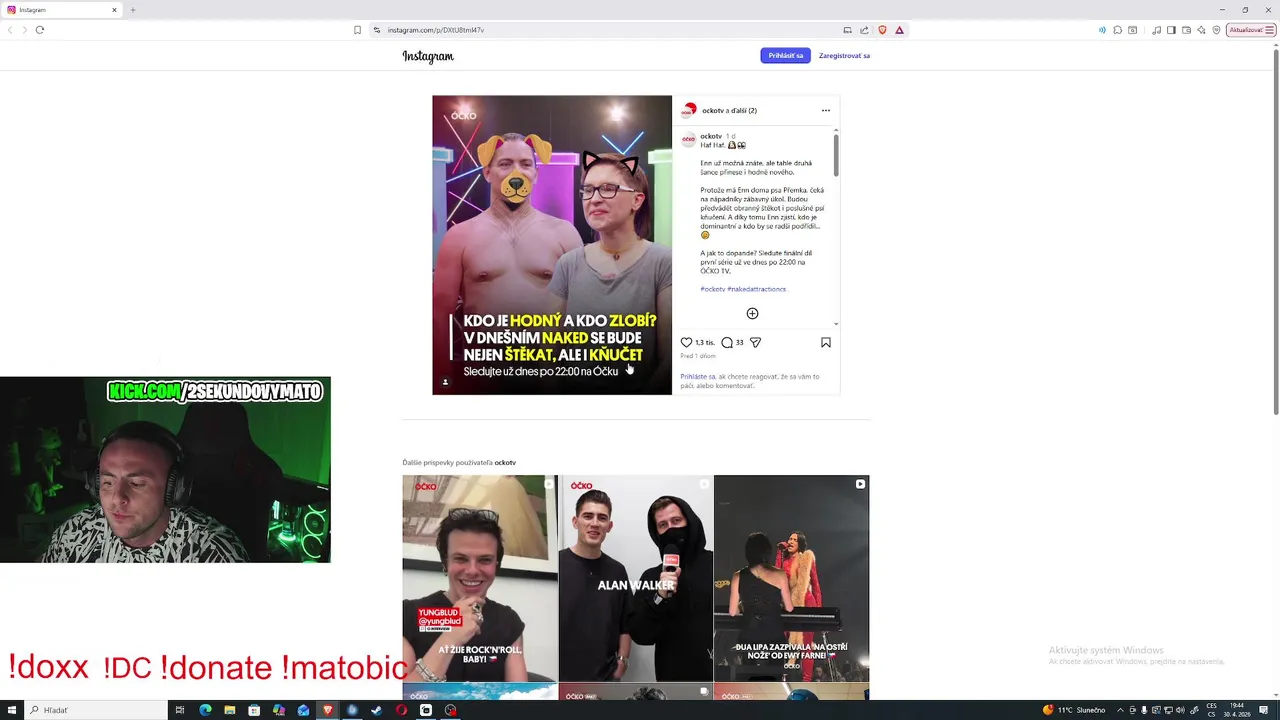
Task: Open the #nakedattractioncs hashtag
Action: [x=757, y=289]
